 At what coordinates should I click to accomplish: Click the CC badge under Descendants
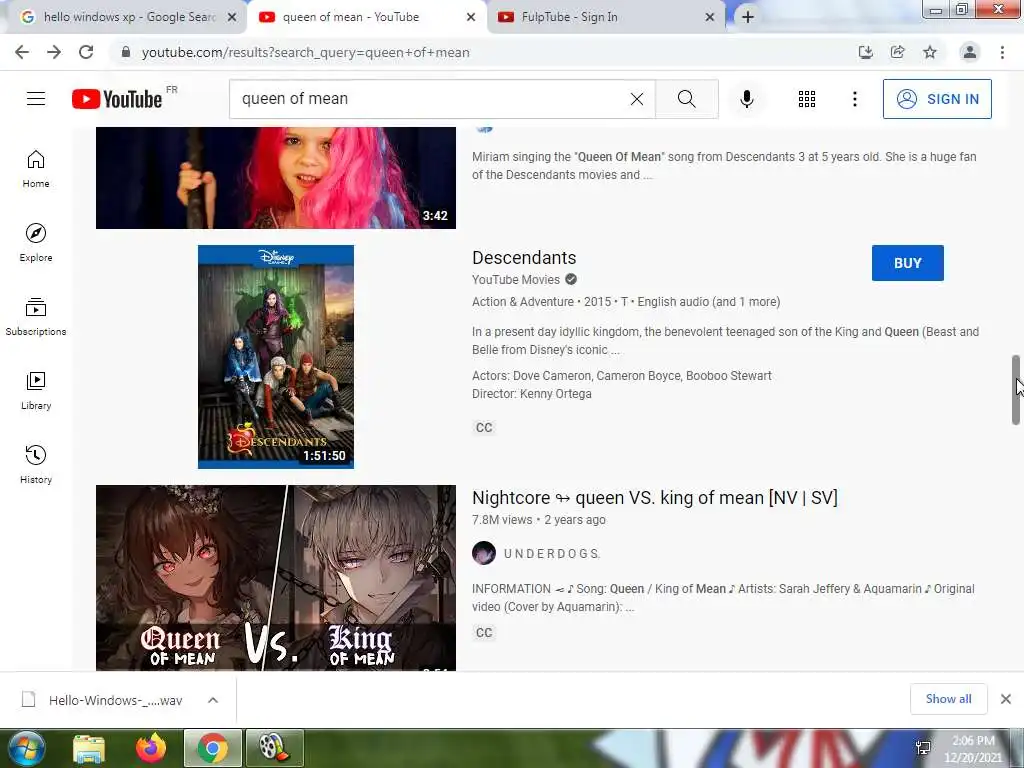tap(484, 428)
